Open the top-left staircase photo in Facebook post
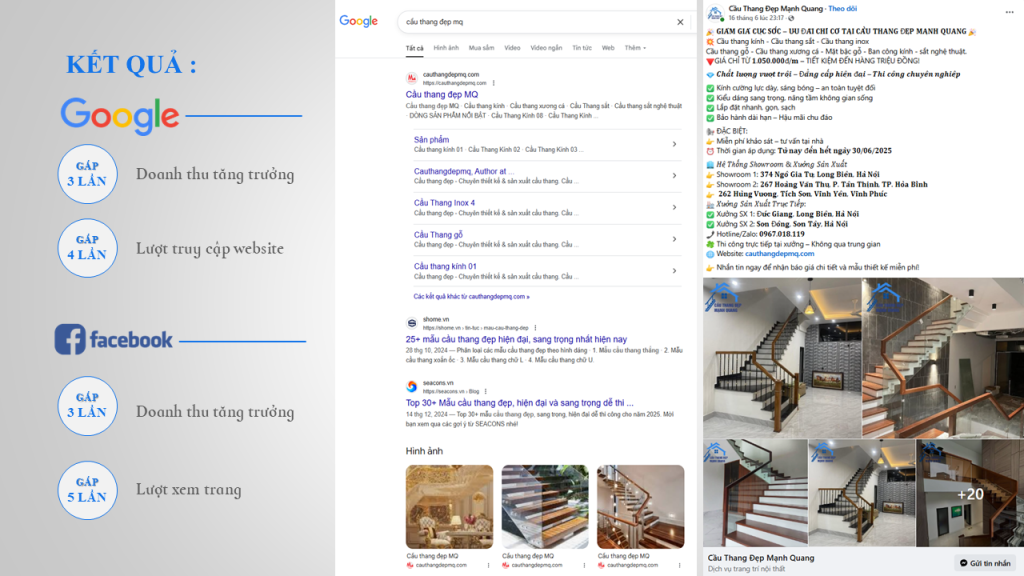1024x576 pixels. click(x=782, y=358)
